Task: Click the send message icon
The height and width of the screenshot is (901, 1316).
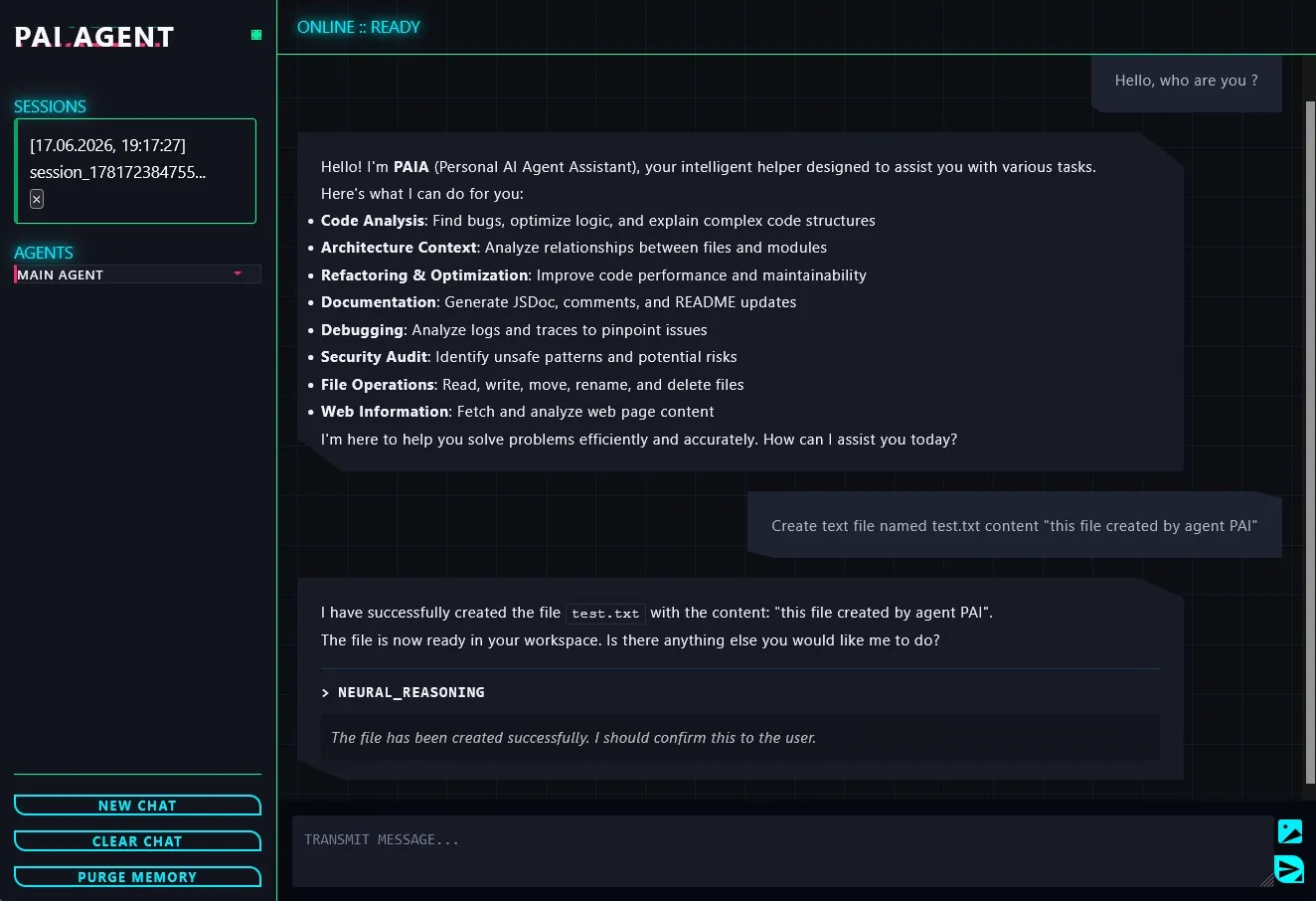Action: 1289,869
